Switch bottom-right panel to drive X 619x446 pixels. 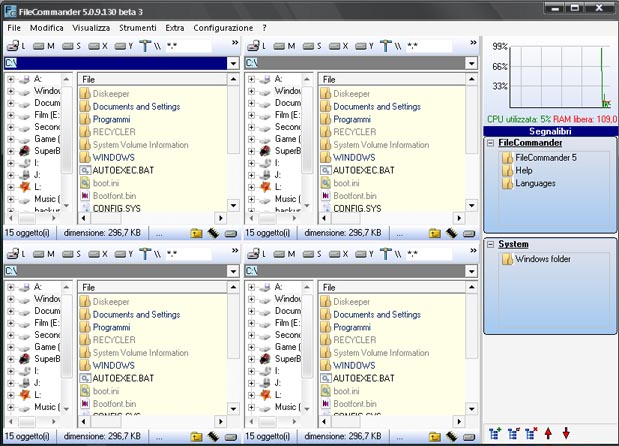[338, 254]
